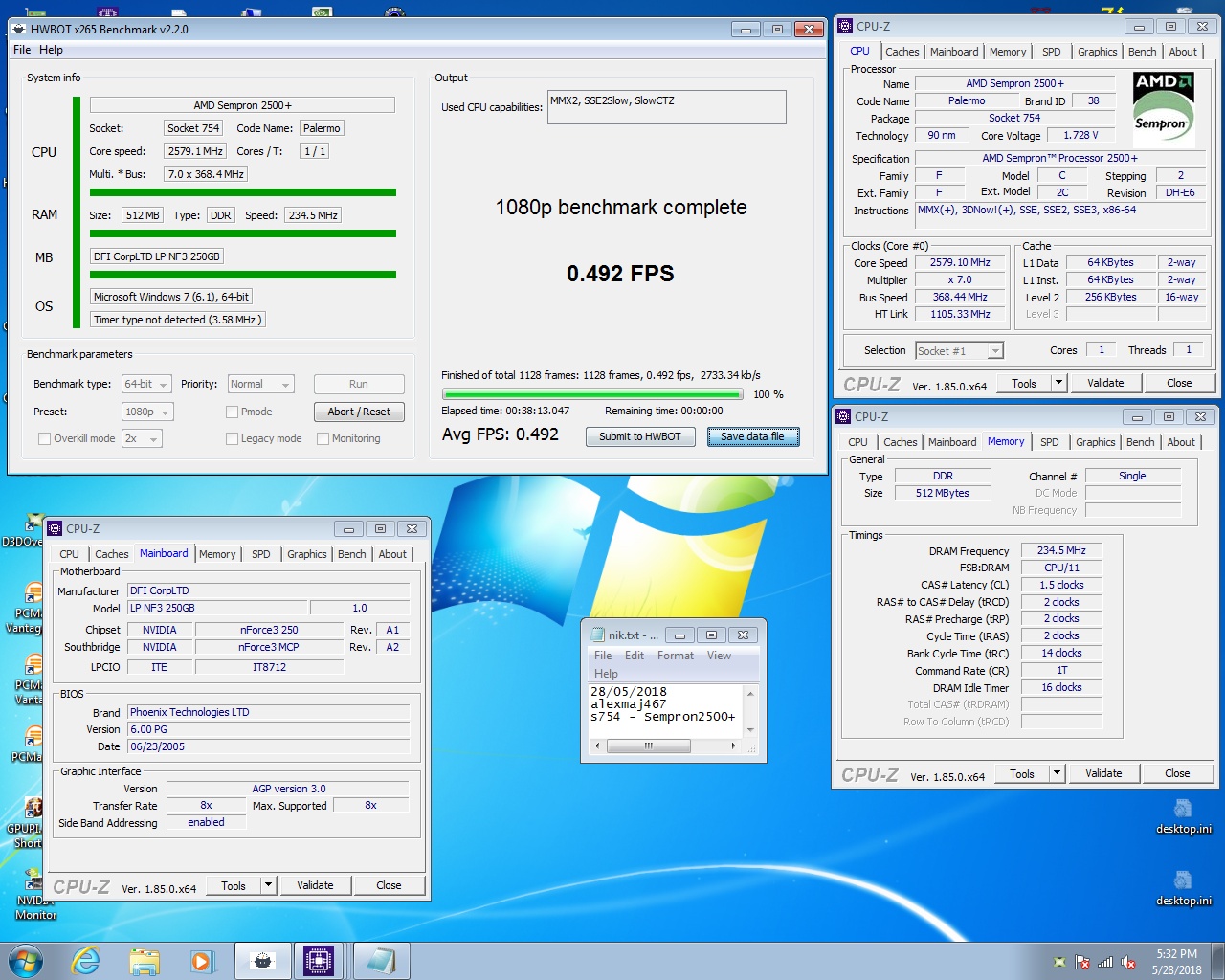Click the 0.492 FPS result text
Viewport: 1225px width, 980px height.
[x=620, y=274]
